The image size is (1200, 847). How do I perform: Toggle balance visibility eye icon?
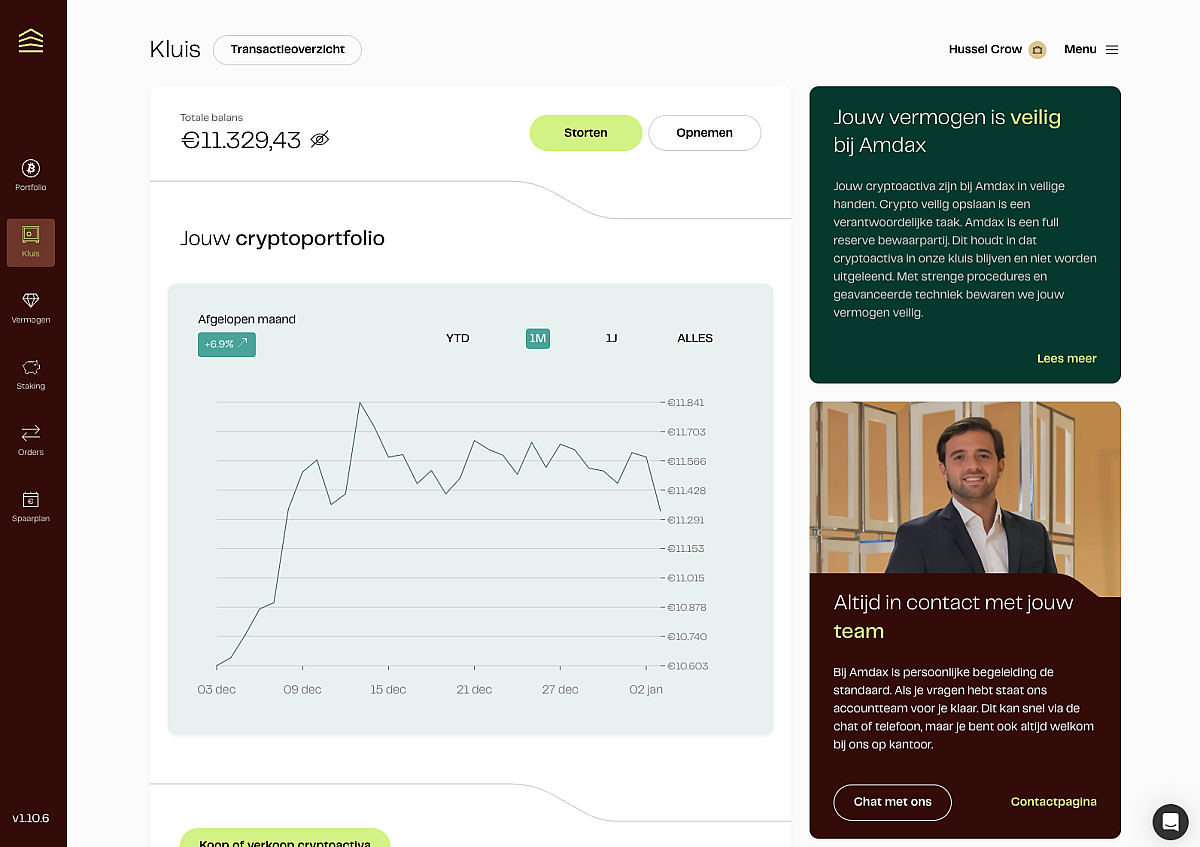320,139
